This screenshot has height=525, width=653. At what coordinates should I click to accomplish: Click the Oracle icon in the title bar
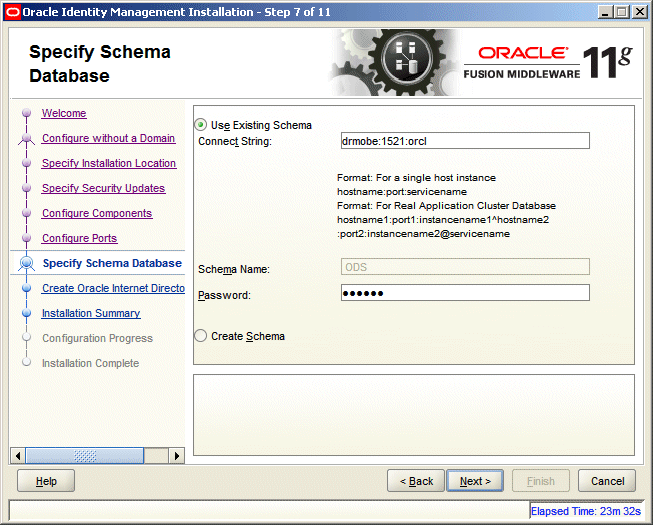(x=12, y=12)
